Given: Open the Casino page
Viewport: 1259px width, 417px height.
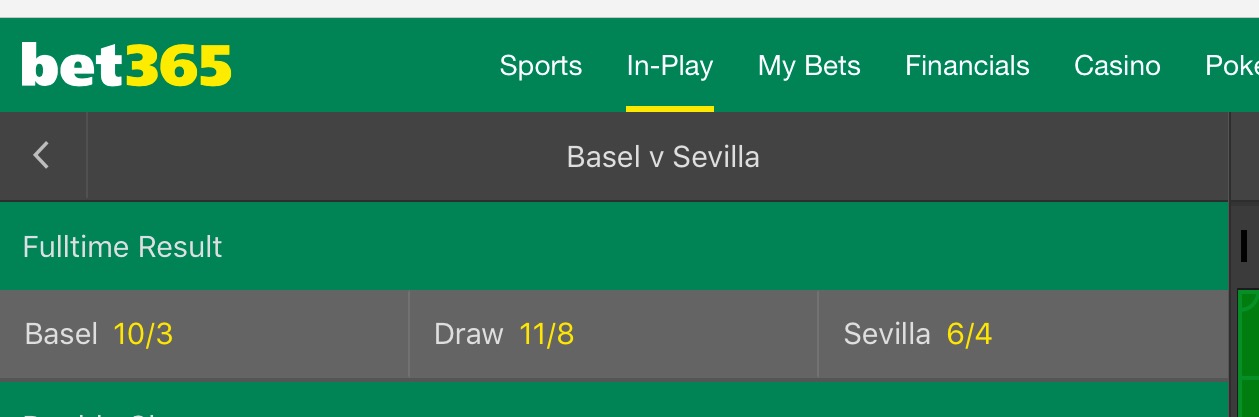Looking at the screenshot, I should tap(1117, 66).
